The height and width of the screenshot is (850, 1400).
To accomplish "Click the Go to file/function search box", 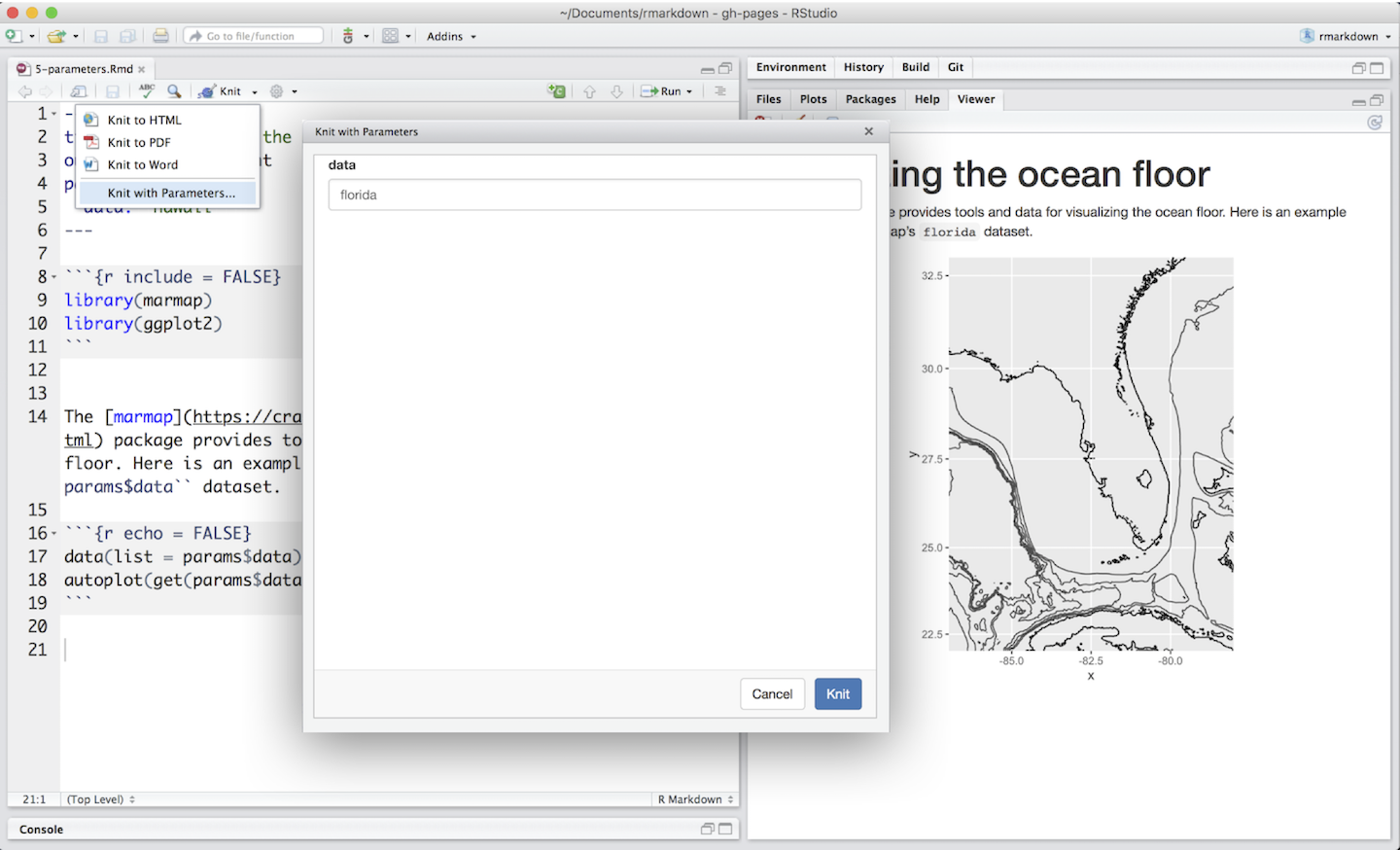I will pos(253,36).
